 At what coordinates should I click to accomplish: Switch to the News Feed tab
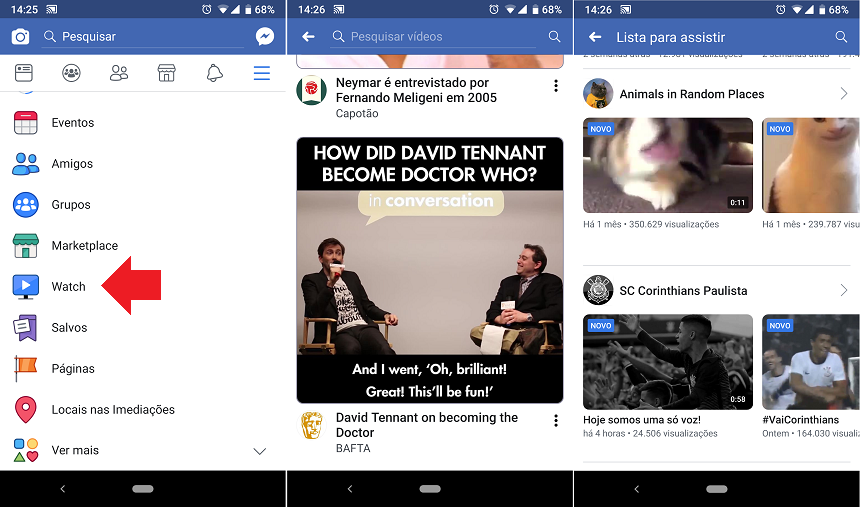click(x=24, y=72)
